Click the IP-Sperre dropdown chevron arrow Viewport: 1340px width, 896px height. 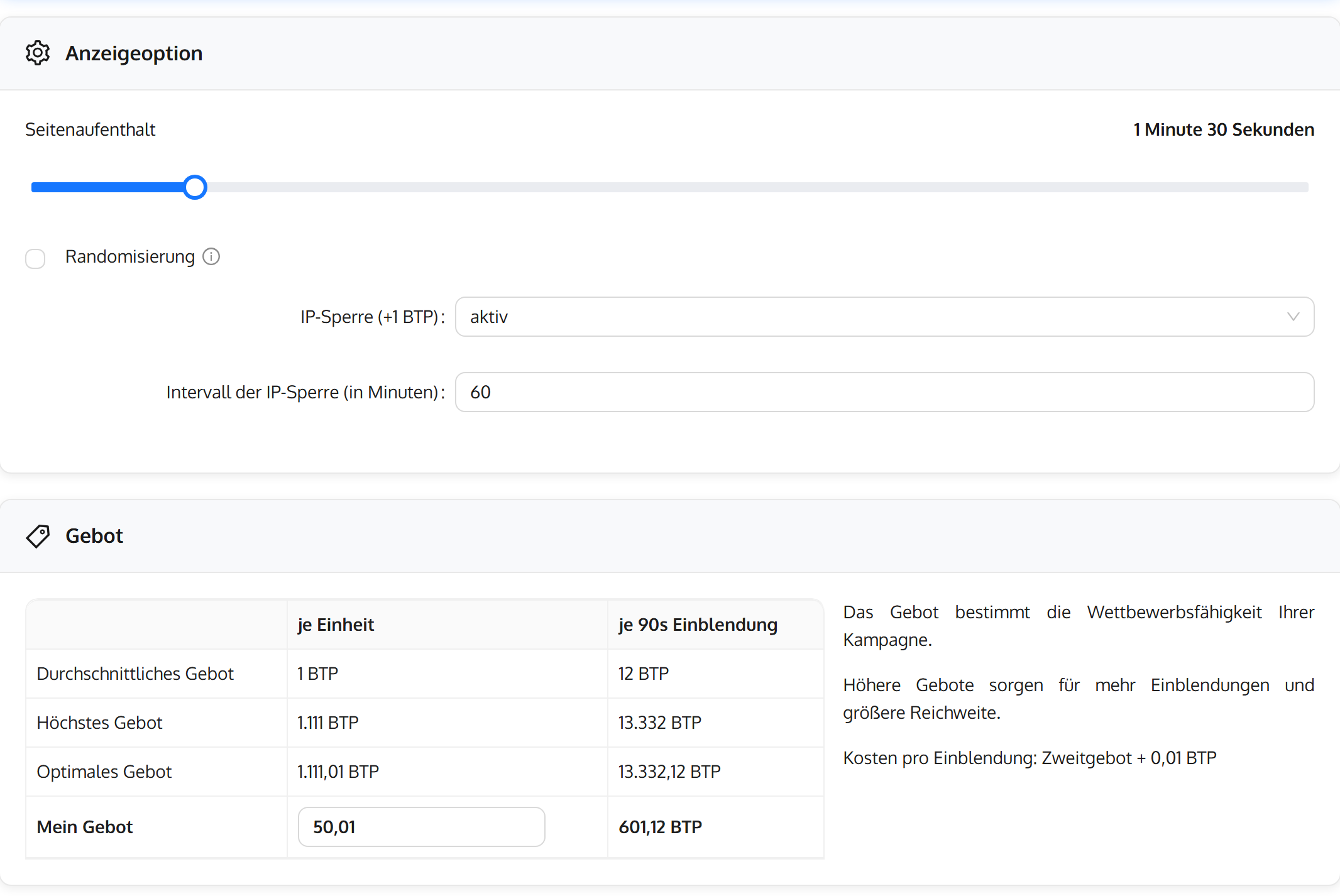click(1293, 317)
